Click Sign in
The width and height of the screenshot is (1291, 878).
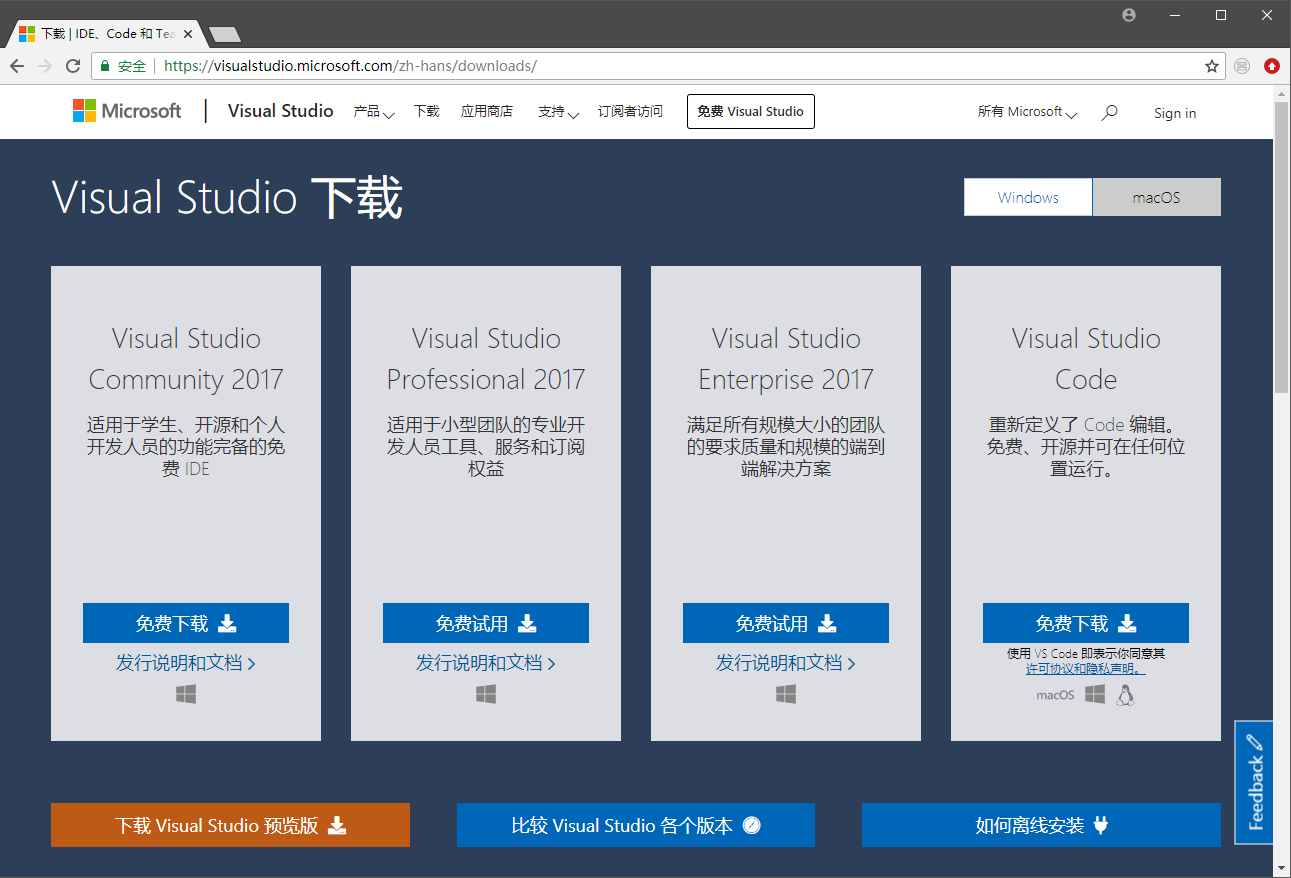tap(1175, 113)
